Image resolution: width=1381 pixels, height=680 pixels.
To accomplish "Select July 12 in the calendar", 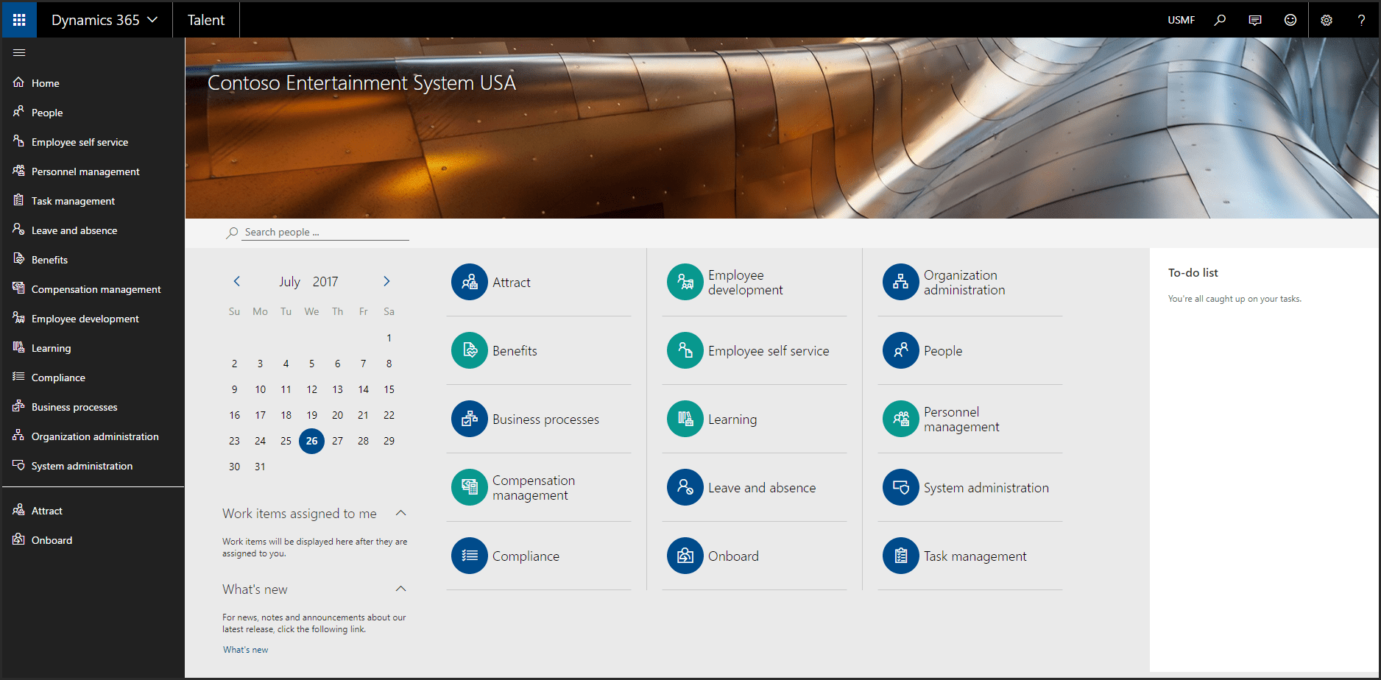I will coord(312,390).
